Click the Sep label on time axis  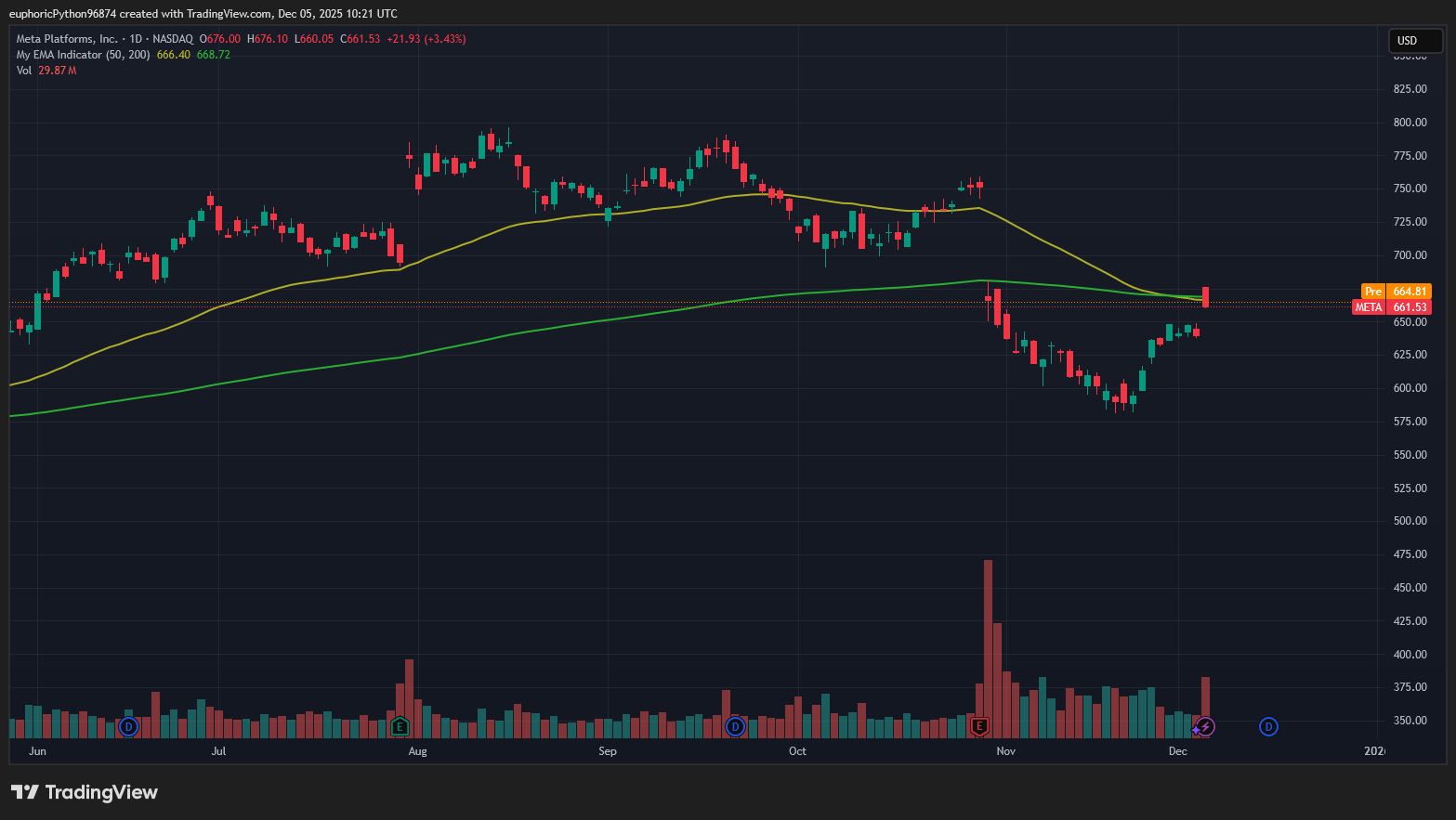tap(608, 751)
